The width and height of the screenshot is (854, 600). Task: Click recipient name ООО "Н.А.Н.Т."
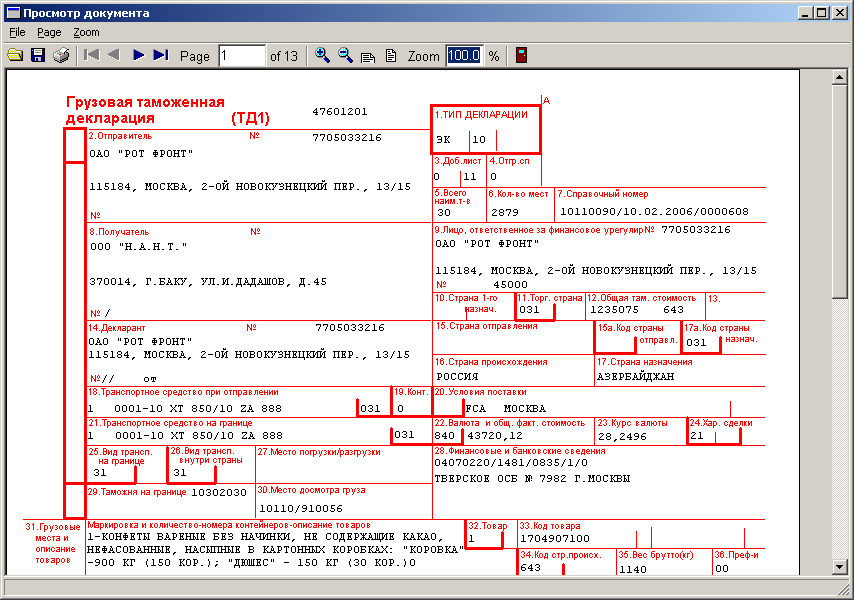tap(138, 247)
